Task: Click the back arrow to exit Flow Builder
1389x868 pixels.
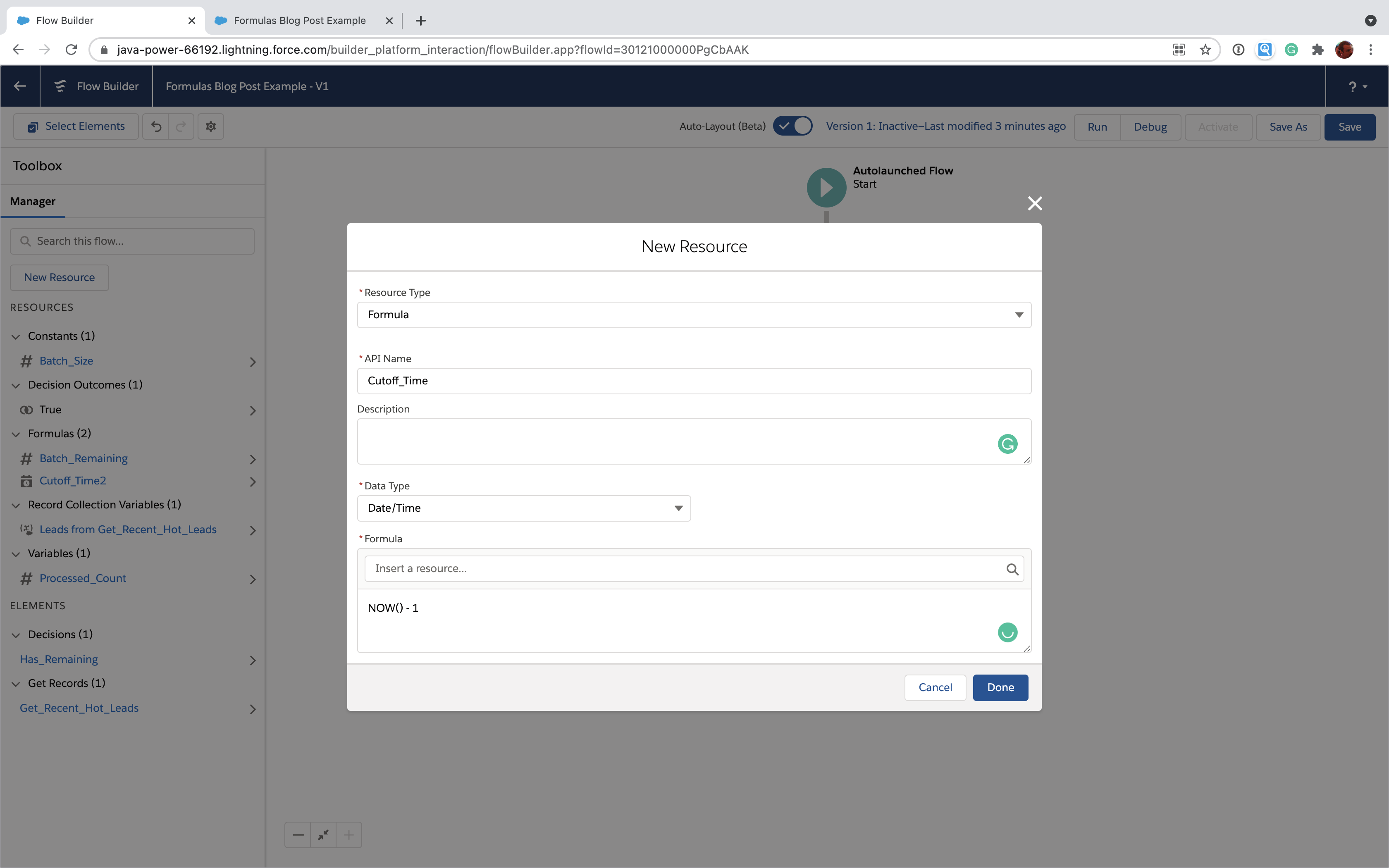Action: pos(20,86)
